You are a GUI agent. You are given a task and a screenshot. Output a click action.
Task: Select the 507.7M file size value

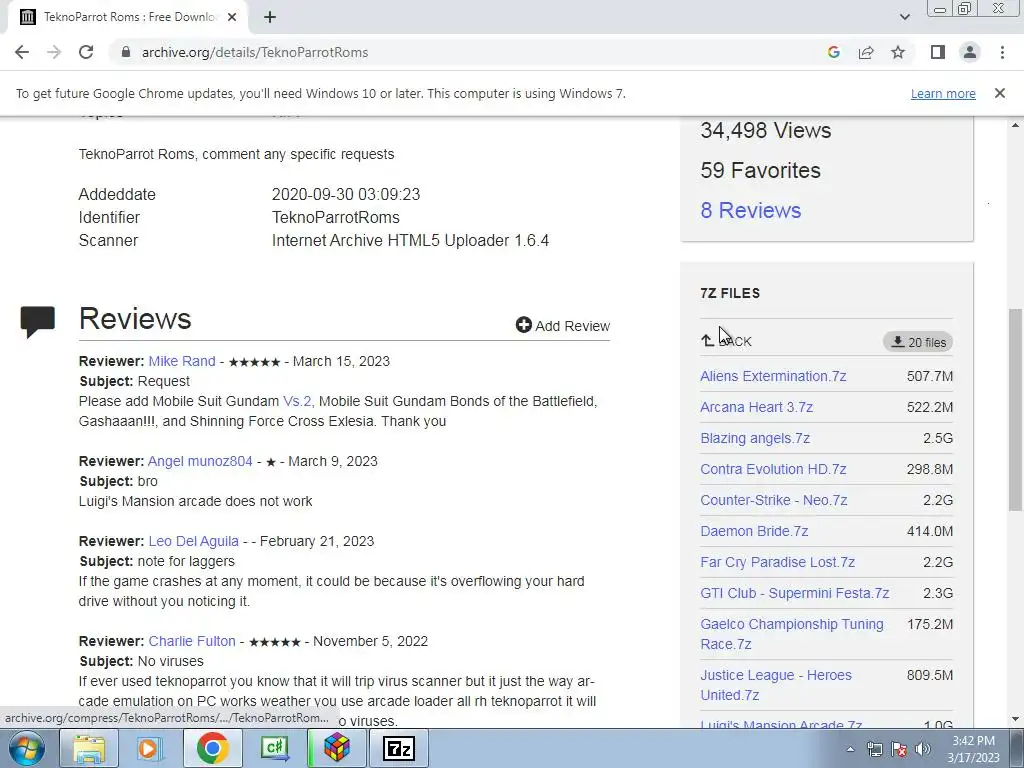(x=929, y=376)
